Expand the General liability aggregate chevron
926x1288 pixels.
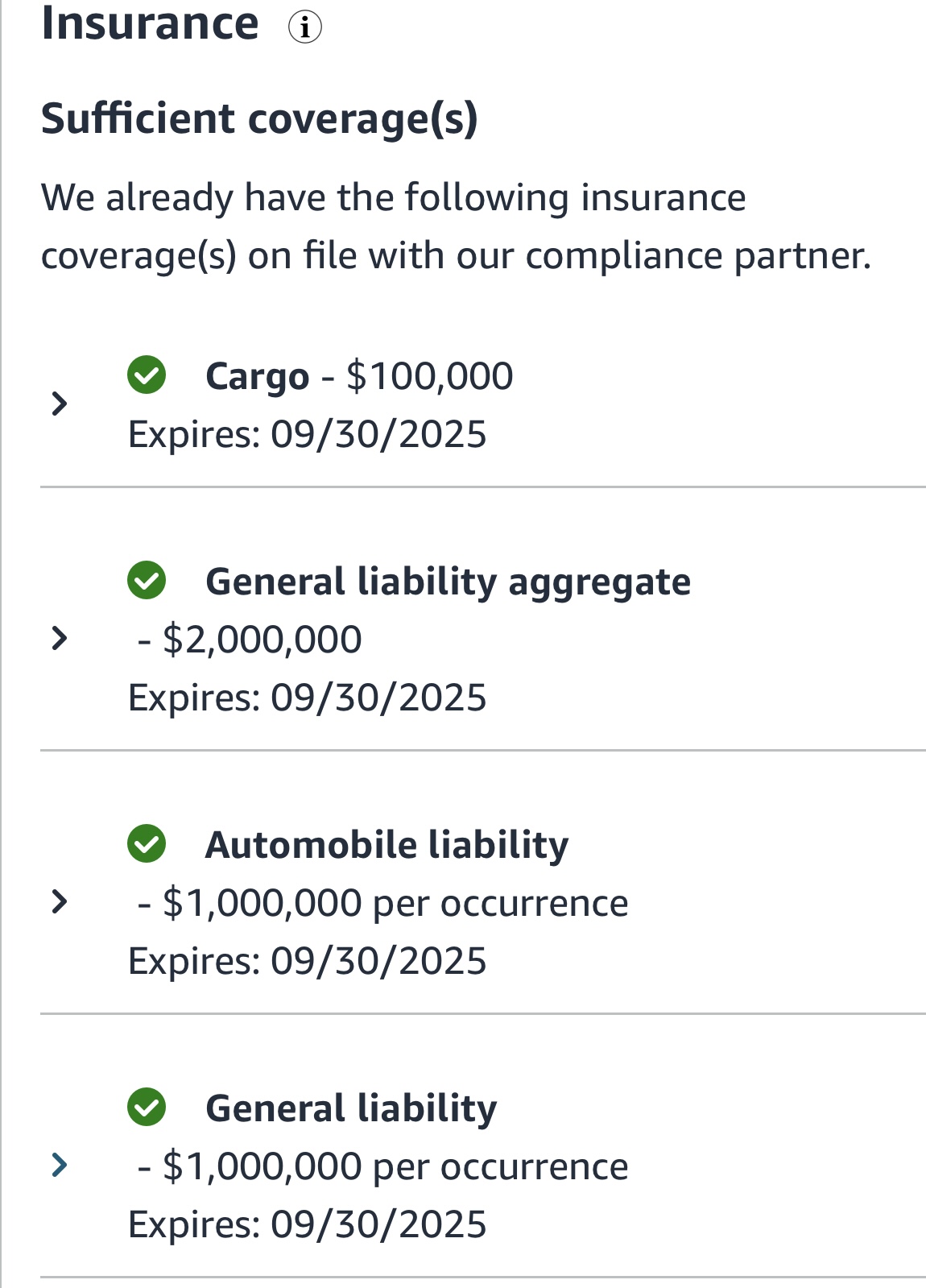(59, 638)
